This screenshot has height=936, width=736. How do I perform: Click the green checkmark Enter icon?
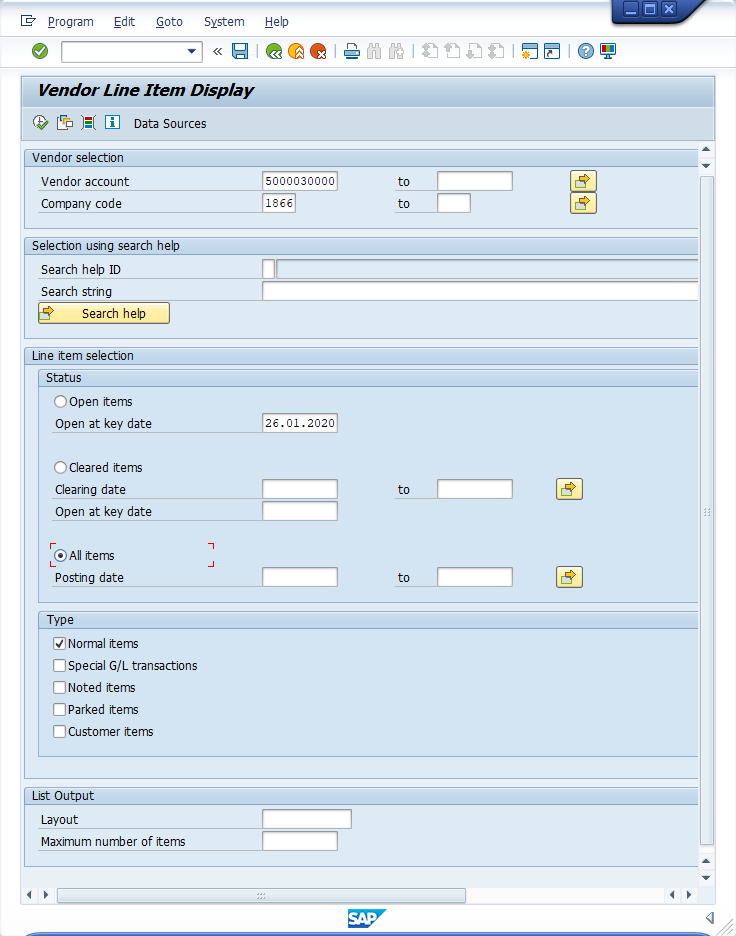coord(40,51)
